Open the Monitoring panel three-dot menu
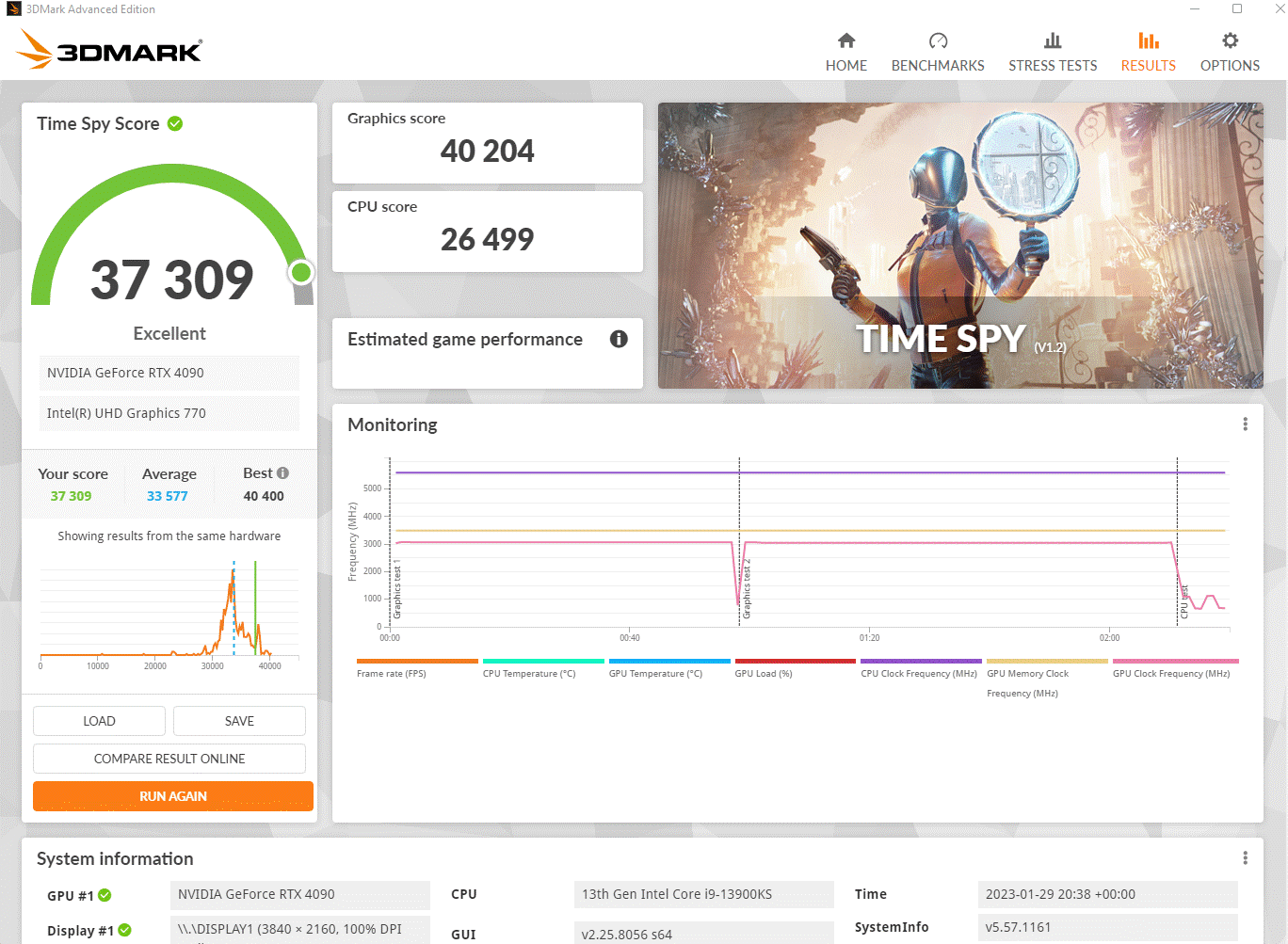The height and width of the screenshot is (944, 1288). (1245, 424)
